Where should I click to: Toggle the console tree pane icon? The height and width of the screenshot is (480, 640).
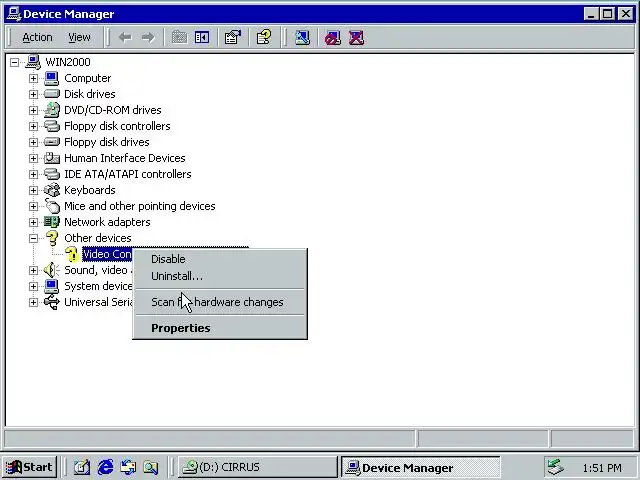click(x=202, y=38)
